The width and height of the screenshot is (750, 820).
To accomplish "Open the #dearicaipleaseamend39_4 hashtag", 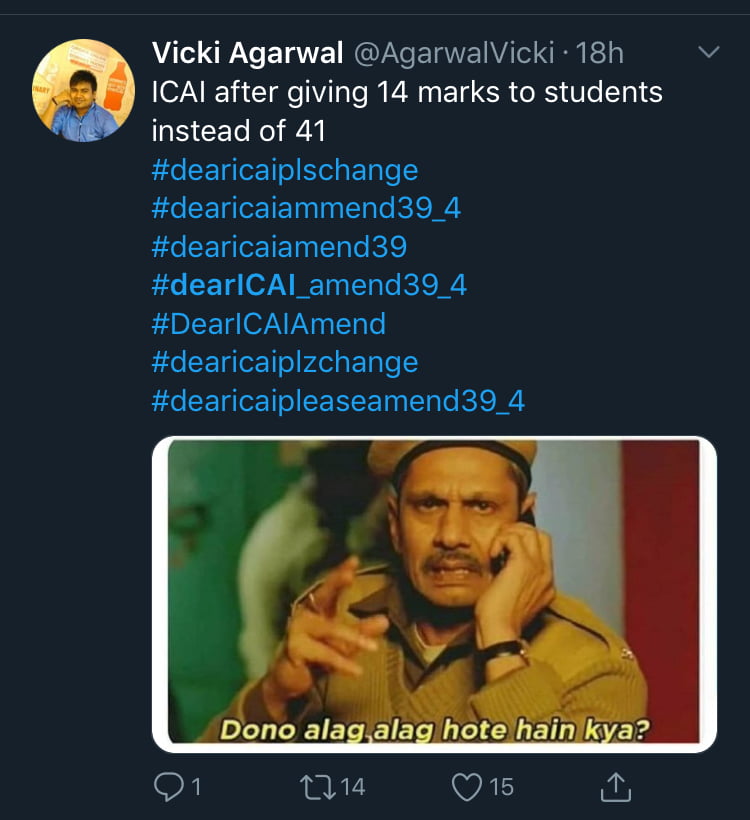I will 337,401.
